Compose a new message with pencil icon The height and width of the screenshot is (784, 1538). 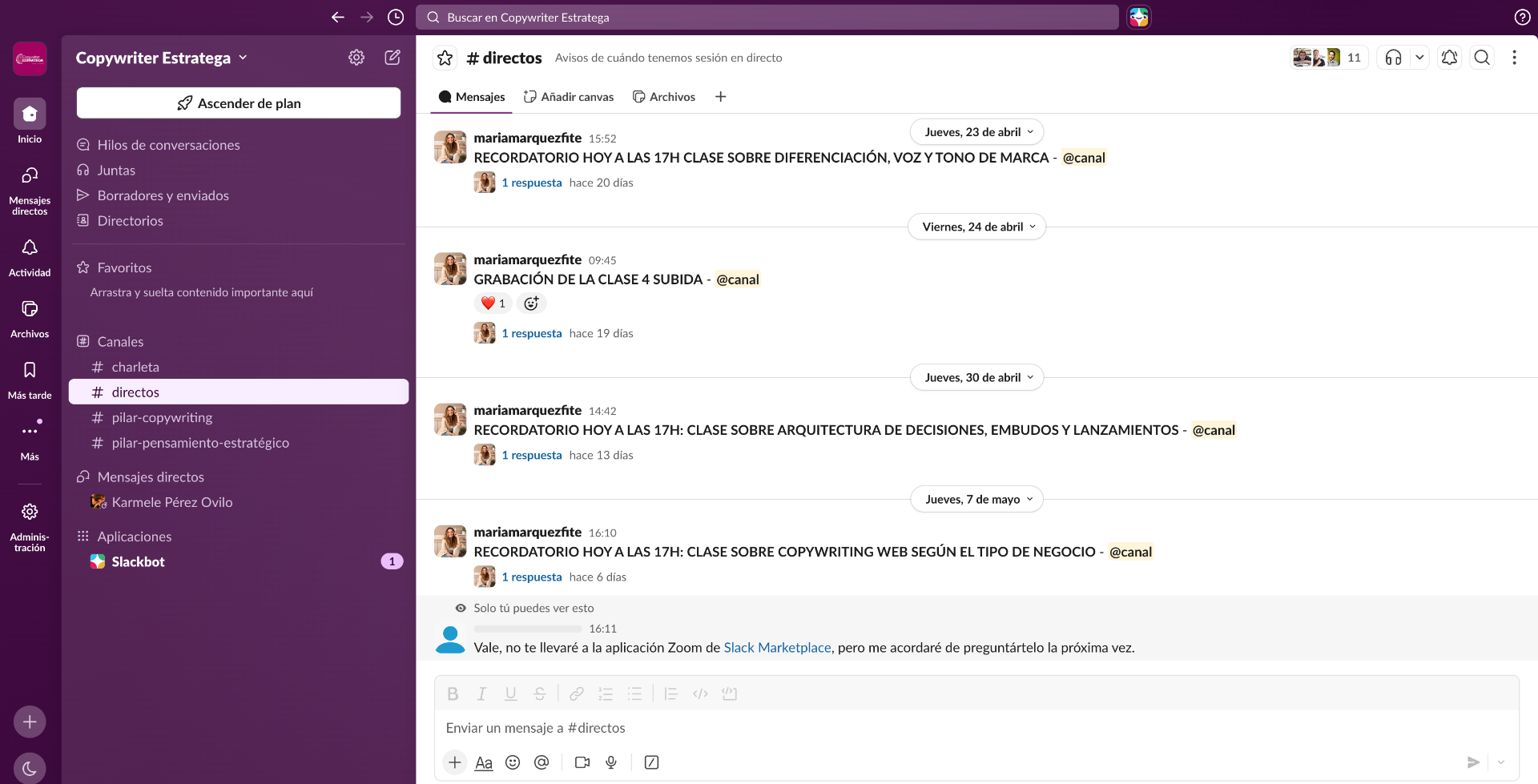[x=393, y=58]
